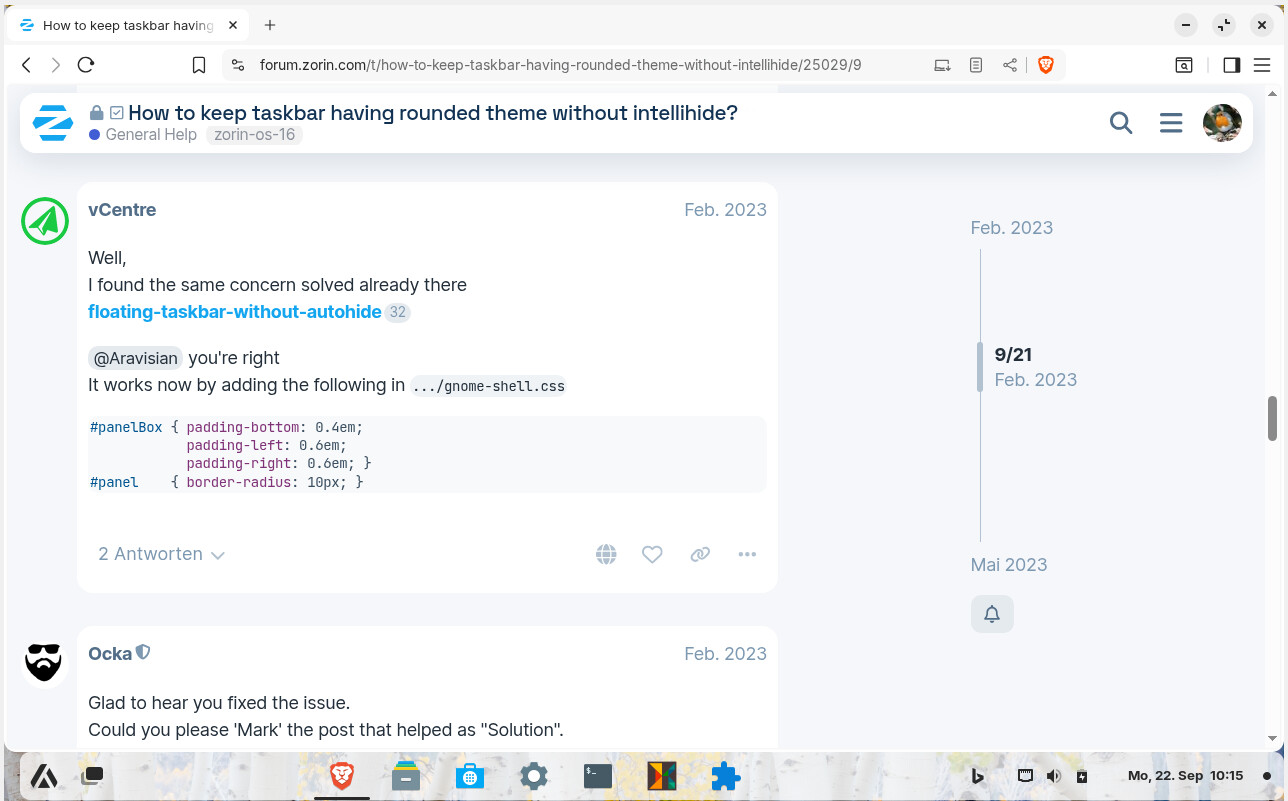This screenshot has height=801, width=1288.
Task: Open a new browser tab
Action: (x=270, y=25)
